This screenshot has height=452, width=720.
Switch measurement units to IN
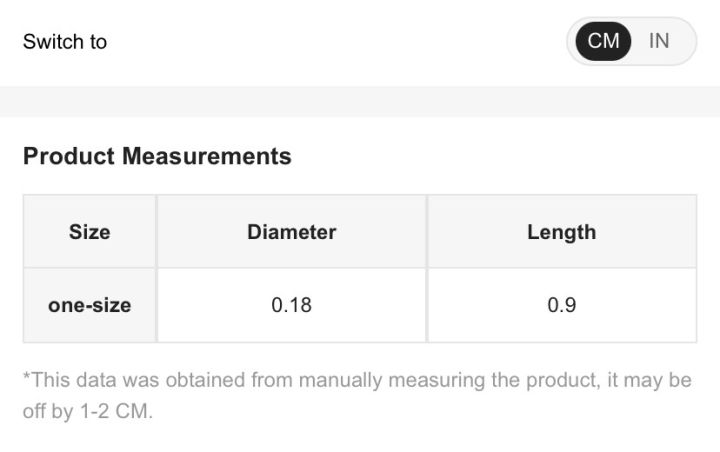659,41
